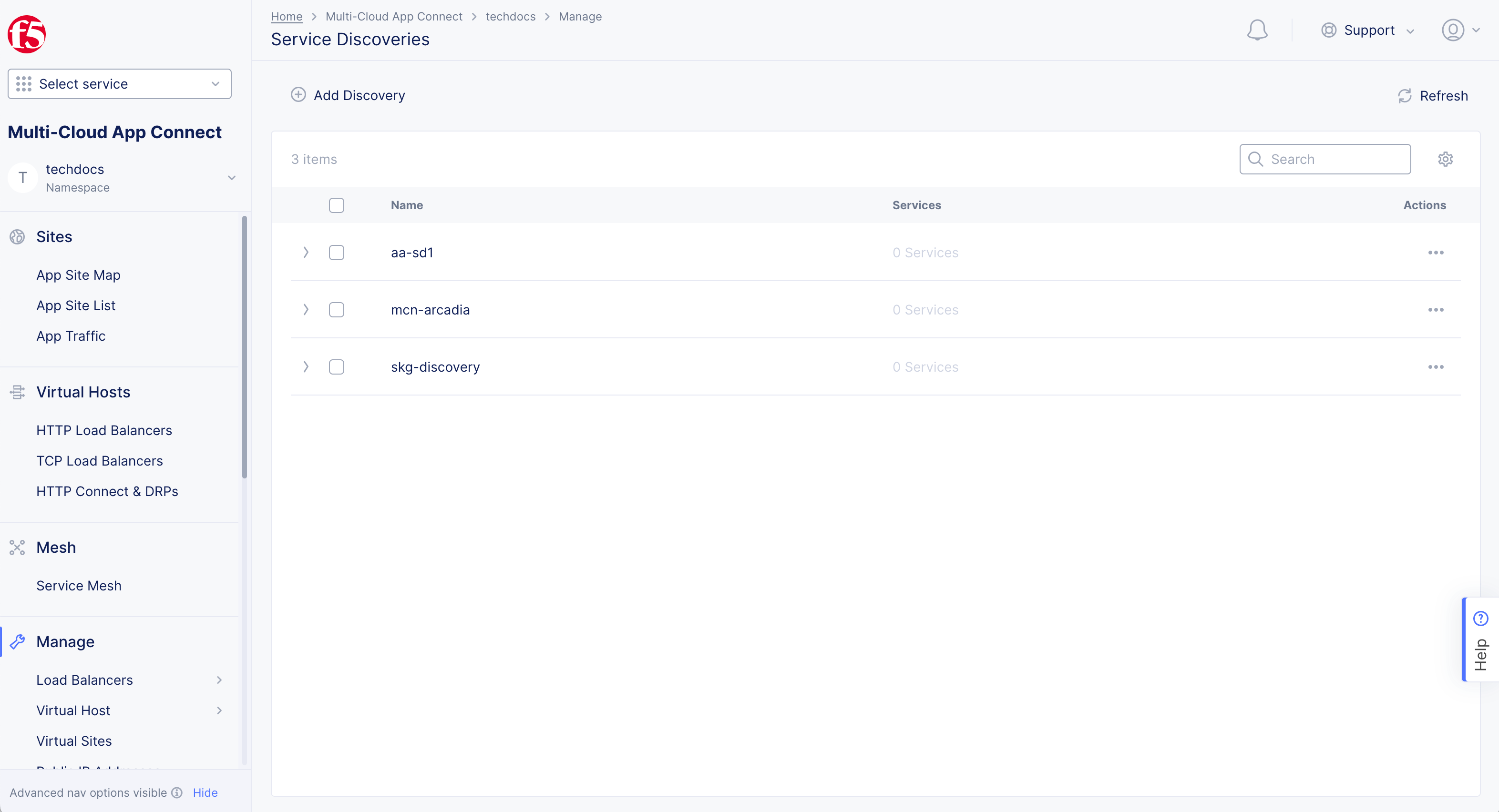This screenshot has height=812, width=1499.
Task: Open the notifications bell
Action: [1257, 30]
